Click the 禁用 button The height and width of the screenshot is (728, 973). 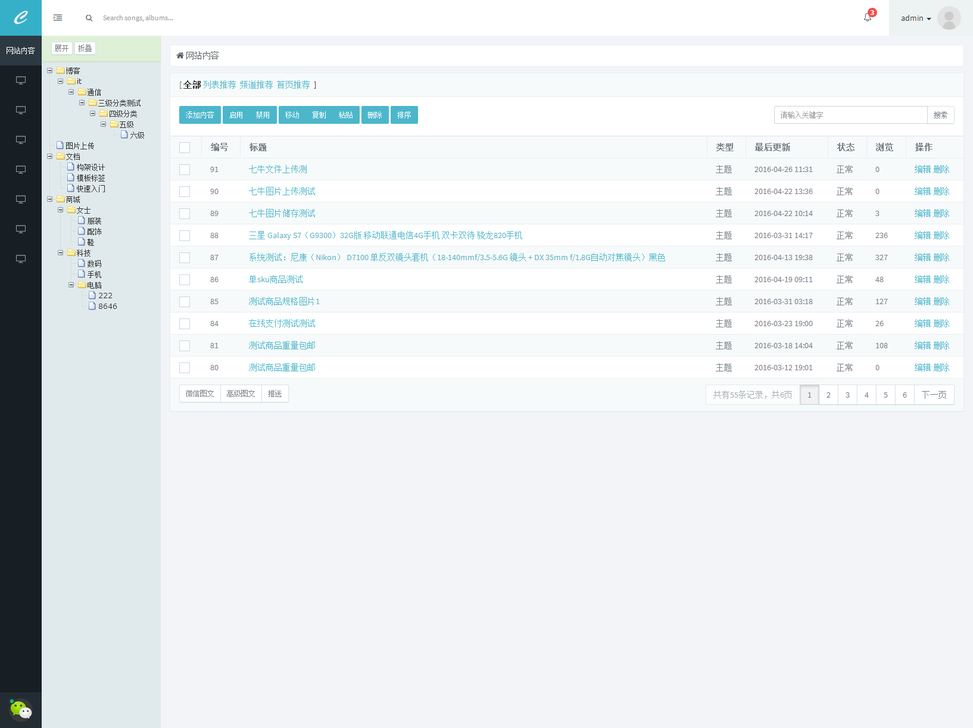pos(263,115)
